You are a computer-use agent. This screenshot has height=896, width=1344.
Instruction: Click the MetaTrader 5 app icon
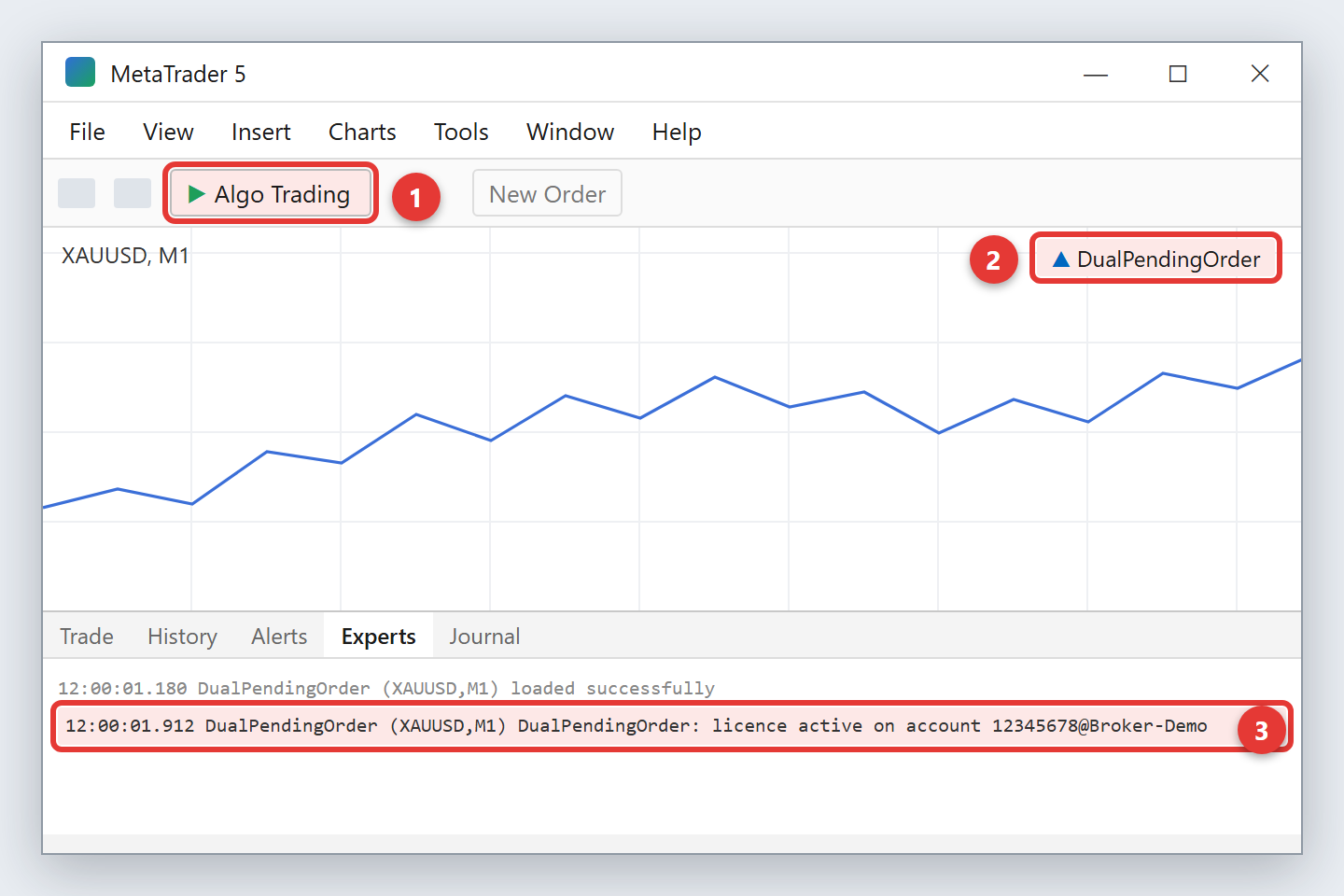[80, 72]
